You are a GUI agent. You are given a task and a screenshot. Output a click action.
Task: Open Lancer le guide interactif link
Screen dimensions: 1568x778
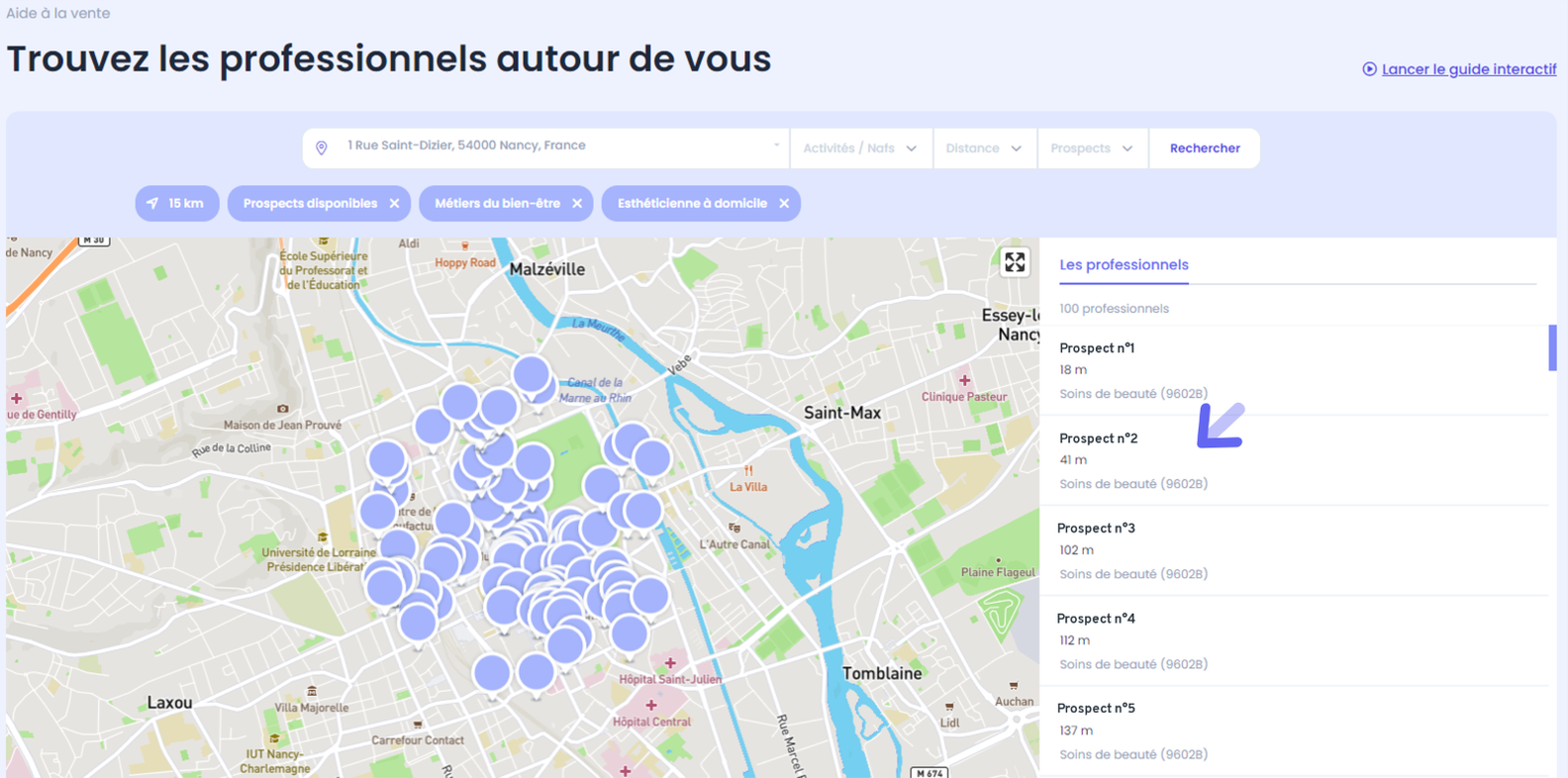coord(1469,69)
